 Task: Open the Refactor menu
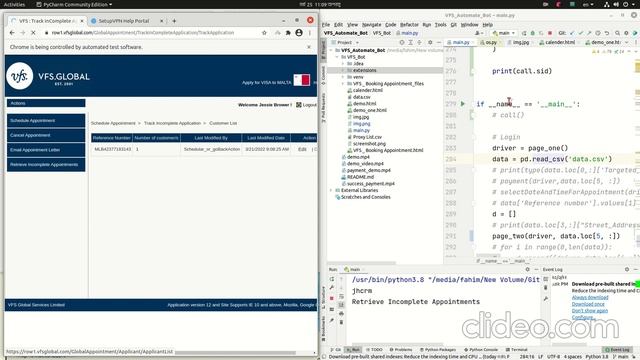tap(409, 24)
